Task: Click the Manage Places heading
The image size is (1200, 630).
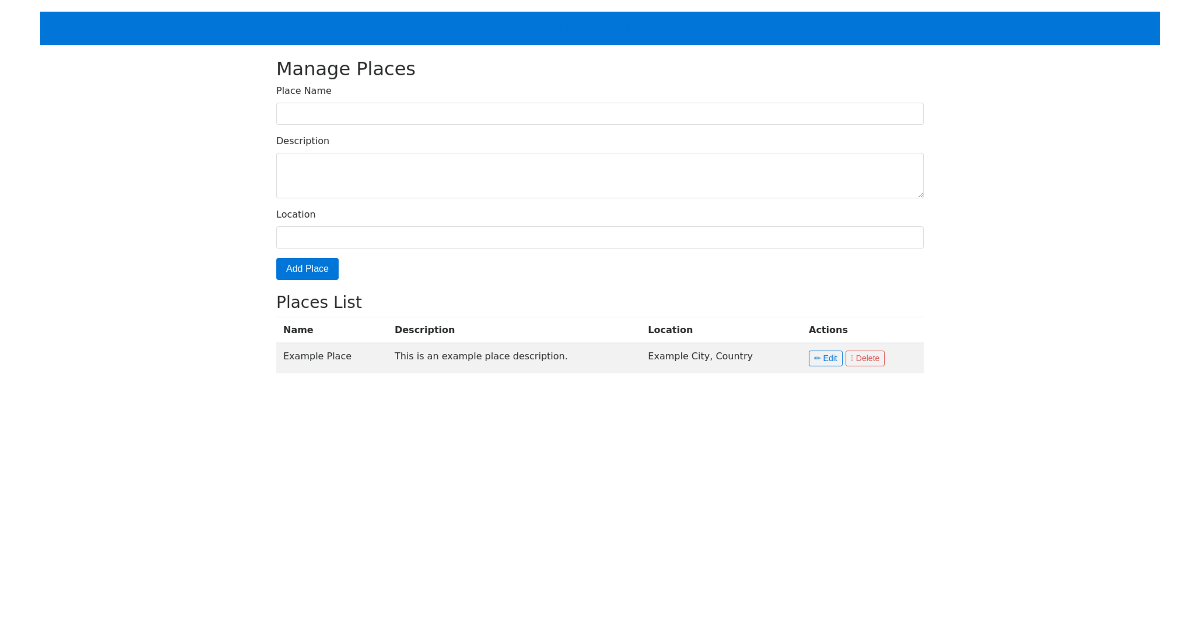Action: [345, 69]
